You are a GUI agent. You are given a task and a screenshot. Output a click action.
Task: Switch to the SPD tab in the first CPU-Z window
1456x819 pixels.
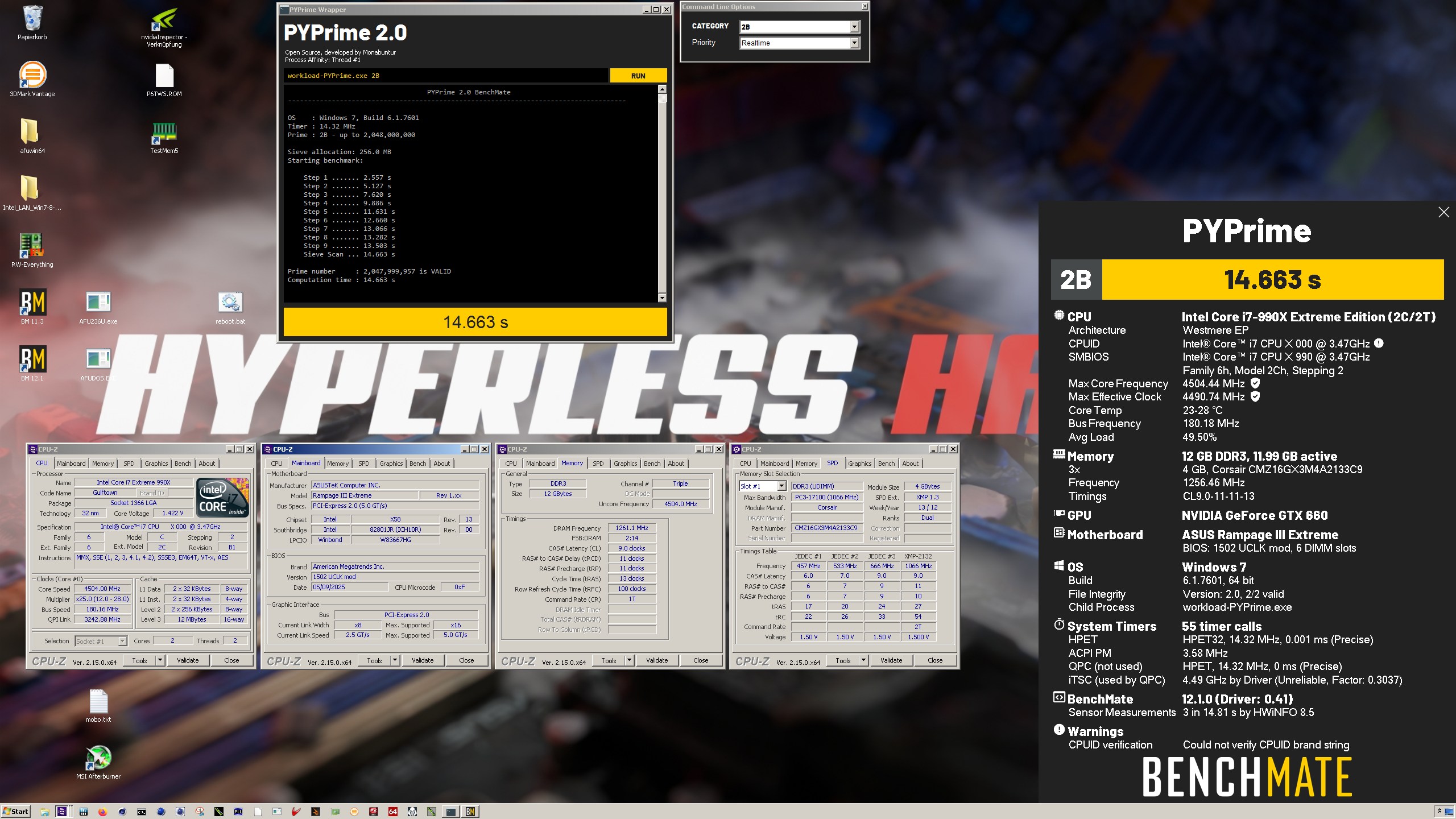(x=129, y=464)
